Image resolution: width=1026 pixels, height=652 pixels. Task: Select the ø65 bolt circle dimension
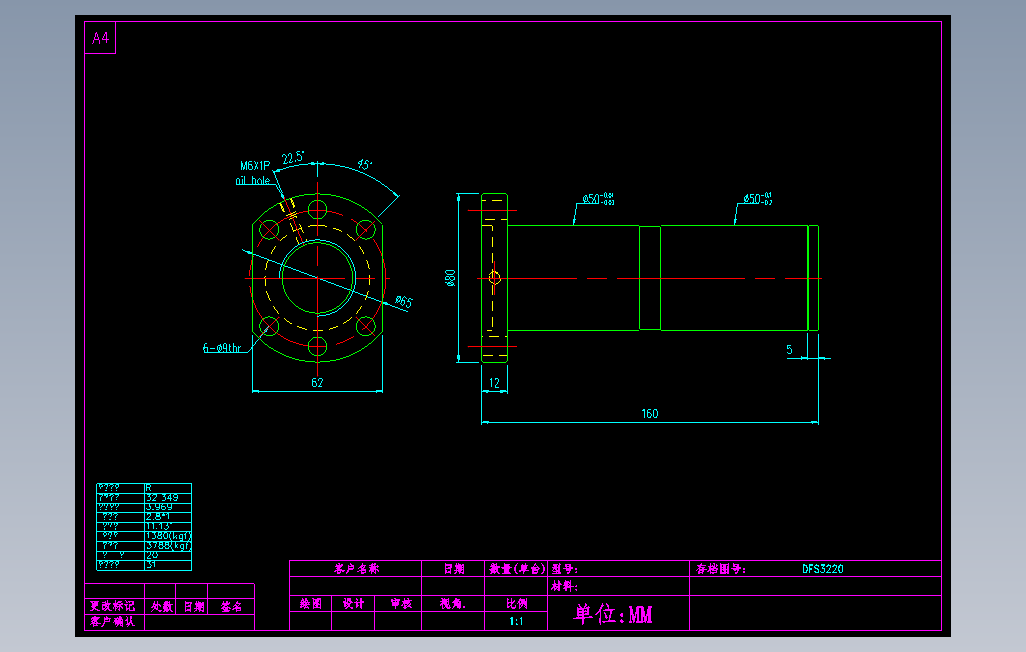click(x=404, y=302)
